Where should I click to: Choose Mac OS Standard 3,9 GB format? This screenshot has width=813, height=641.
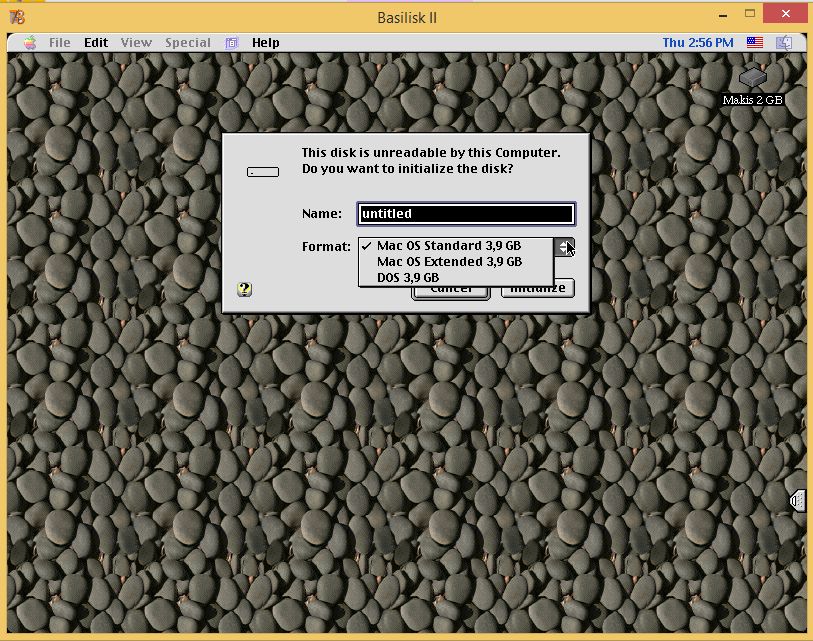456,245
